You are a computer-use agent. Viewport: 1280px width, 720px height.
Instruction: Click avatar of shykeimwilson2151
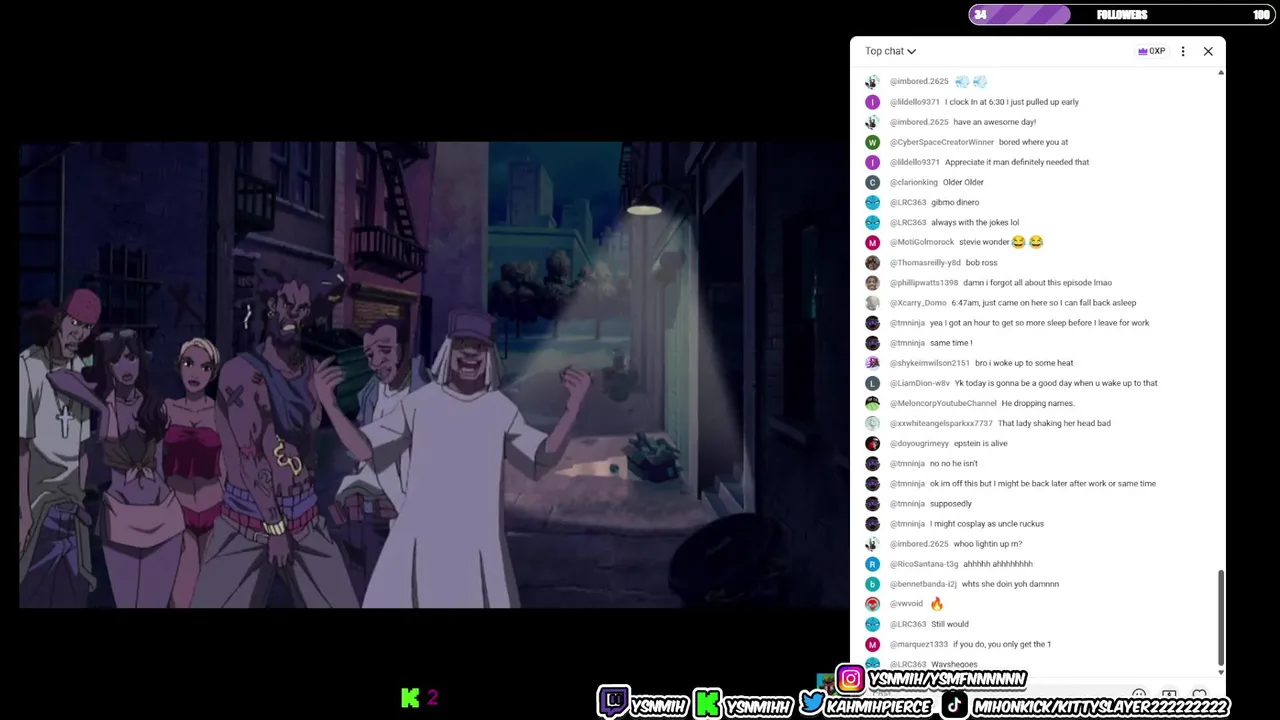[x=872, y=363]
